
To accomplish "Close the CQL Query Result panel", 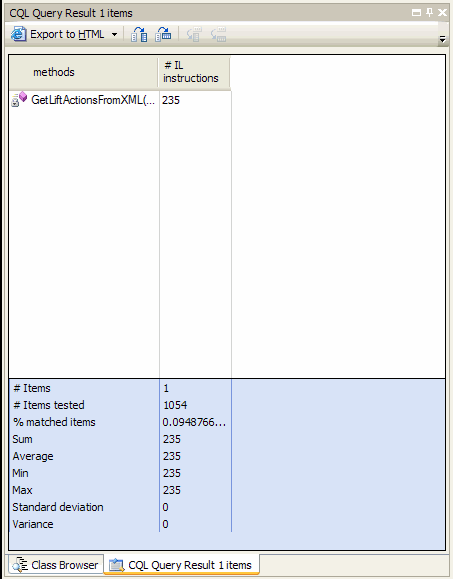I will (442, 13).
